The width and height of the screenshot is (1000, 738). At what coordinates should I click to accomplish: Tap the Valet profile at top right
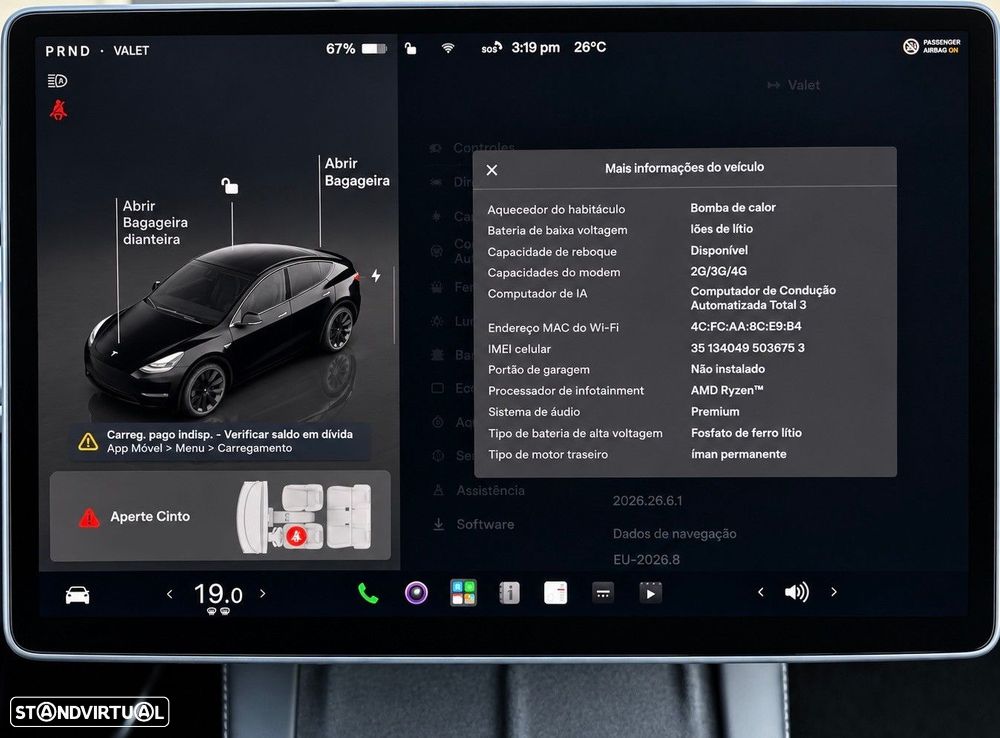(793, 85)
